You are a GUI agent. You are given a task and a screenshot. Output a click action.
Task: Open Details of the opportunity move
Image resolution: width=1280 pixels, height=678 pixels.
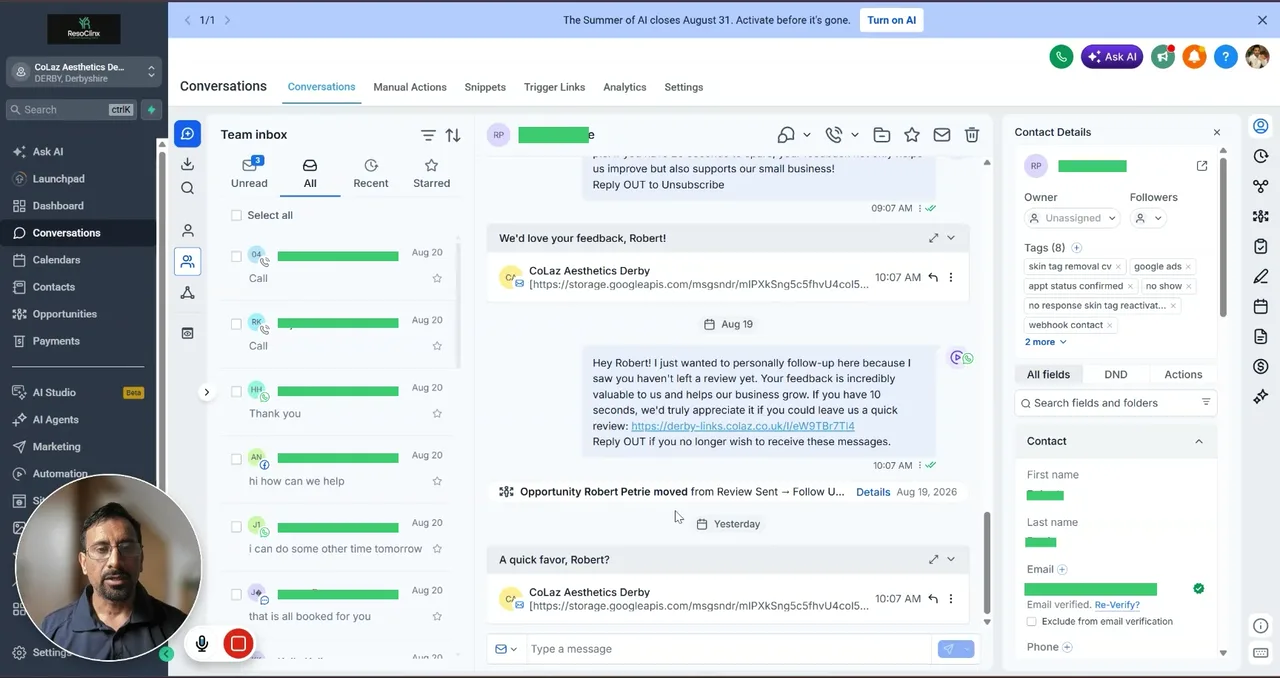pos(873,492)
